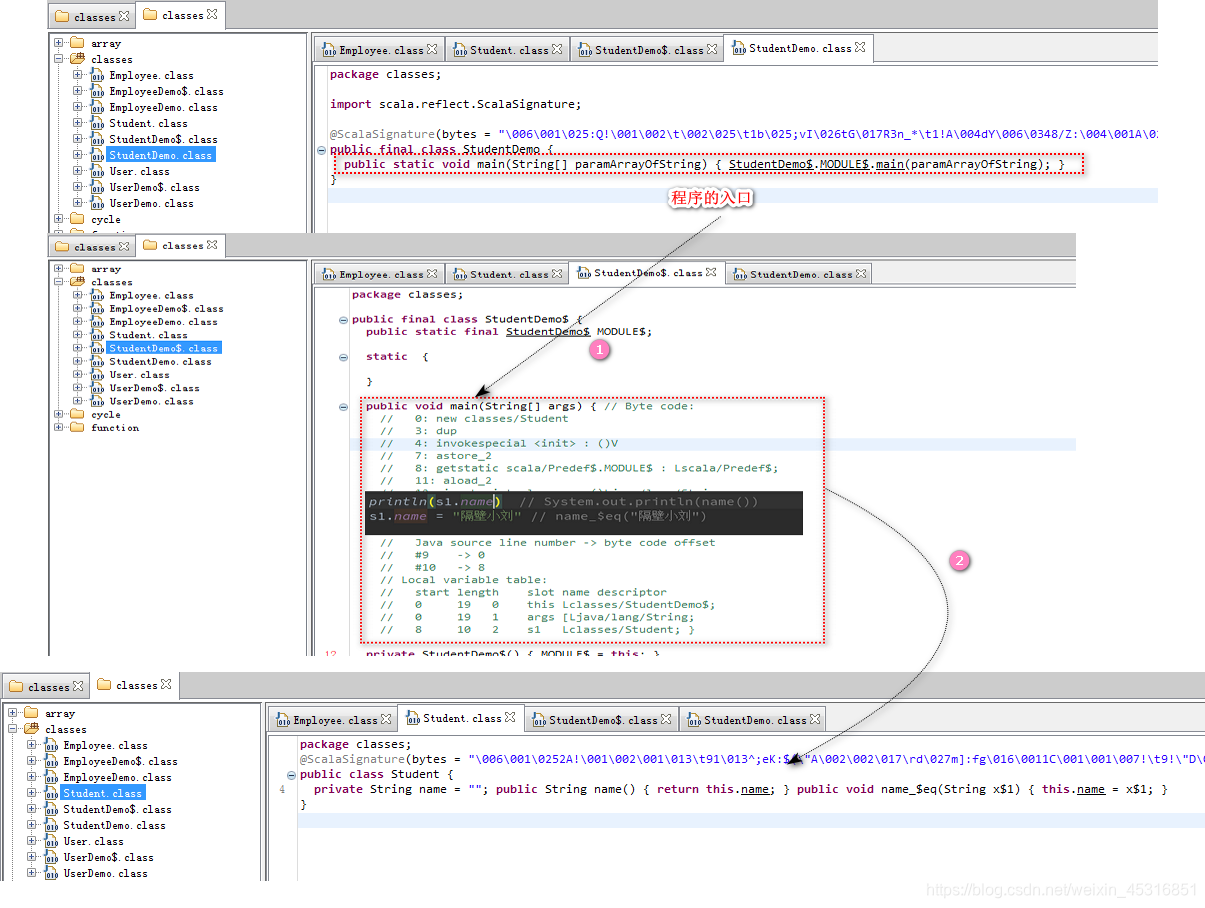1205x908 pixels.
Task: Close the Employee.class tab in top window
Action: click(x=432, y=49)
